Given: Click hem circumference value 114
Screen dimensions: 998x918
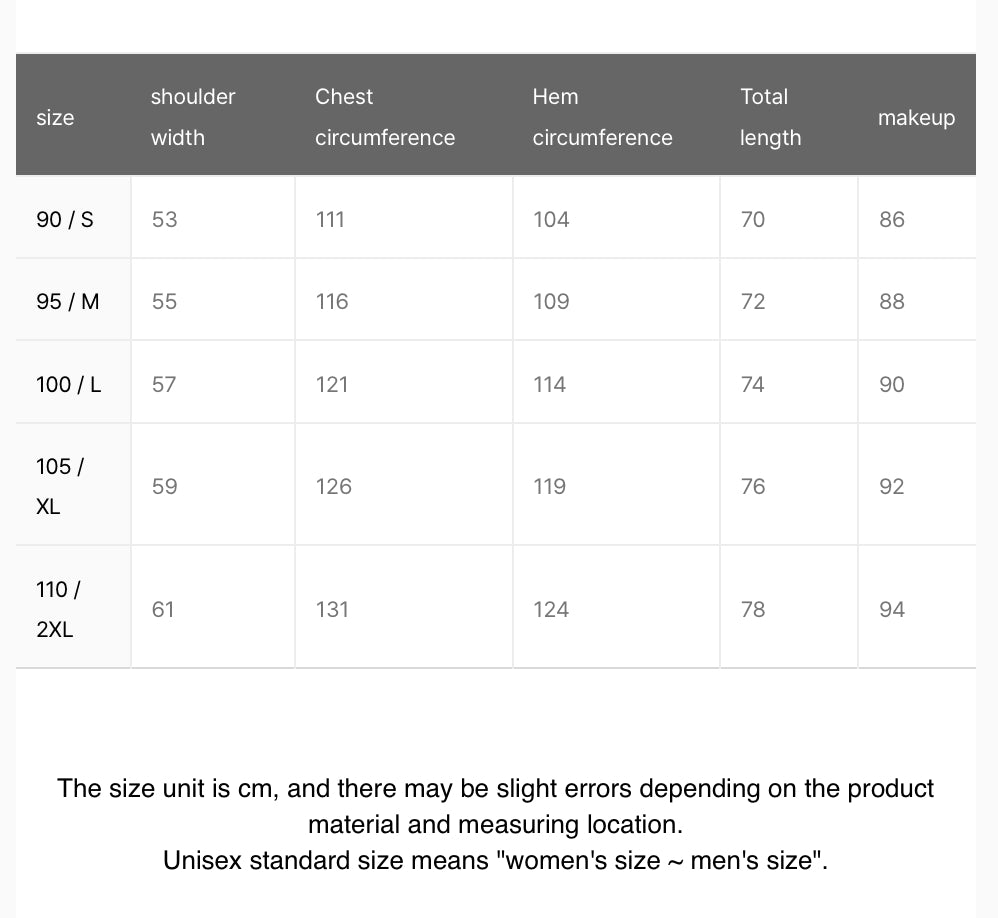Looking at the screenshot, I should pyautogui.click(x=550, y=384).
